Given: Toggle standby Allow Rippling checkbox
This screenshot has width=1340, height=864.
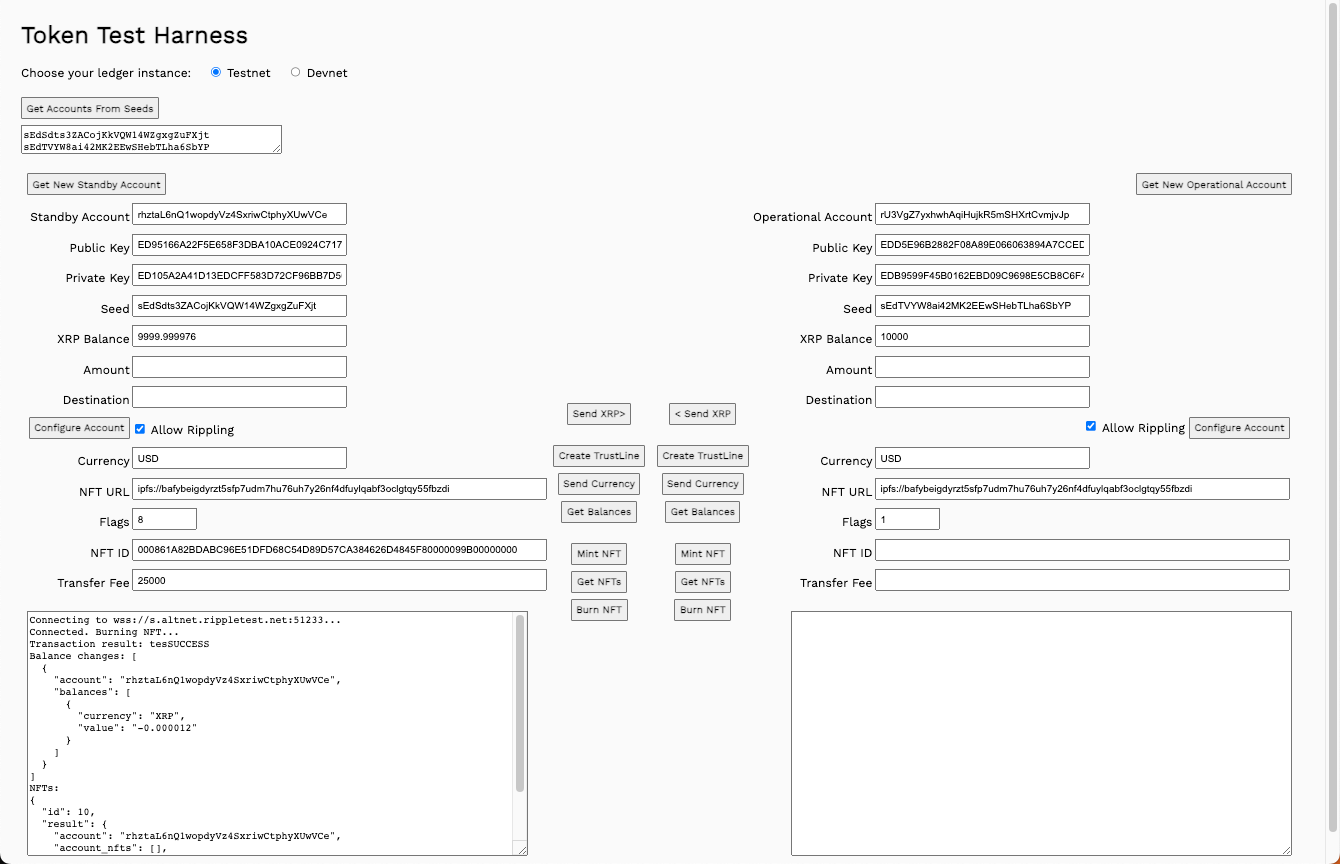Looking at the screenshot, I should pyautogui.click(x=140, y=428).
